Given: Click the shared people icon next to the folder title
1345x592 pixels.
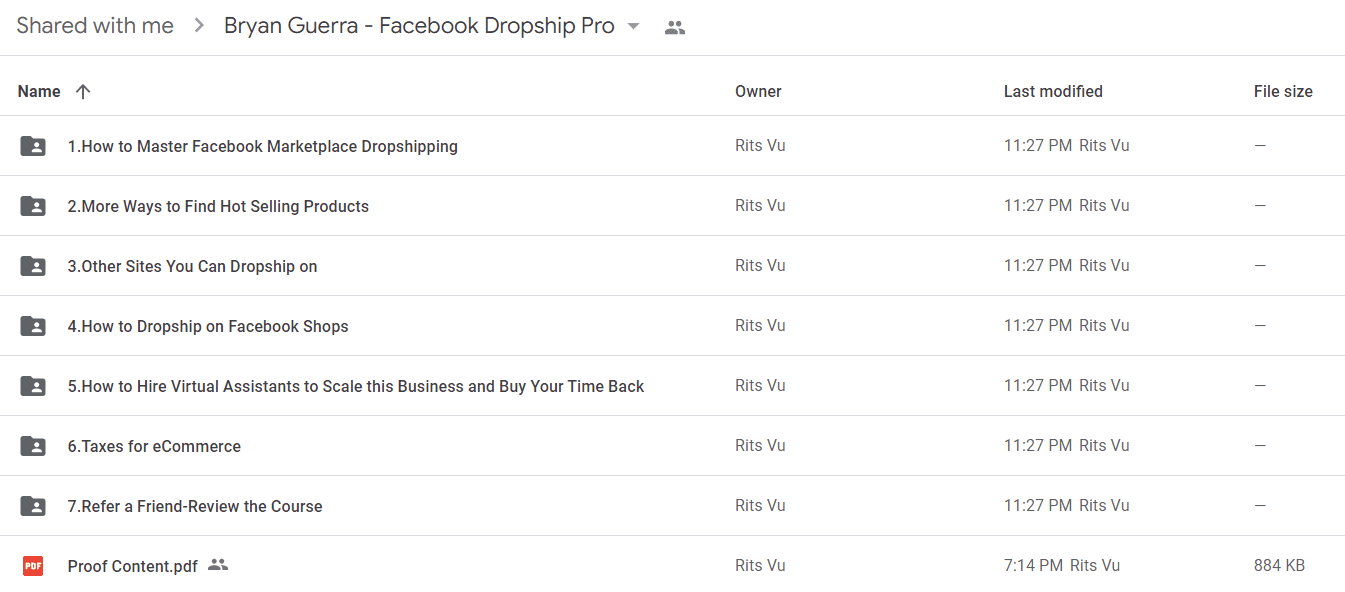Looking at the screenshot, I should pyautogui.click(x=675, y=28).
